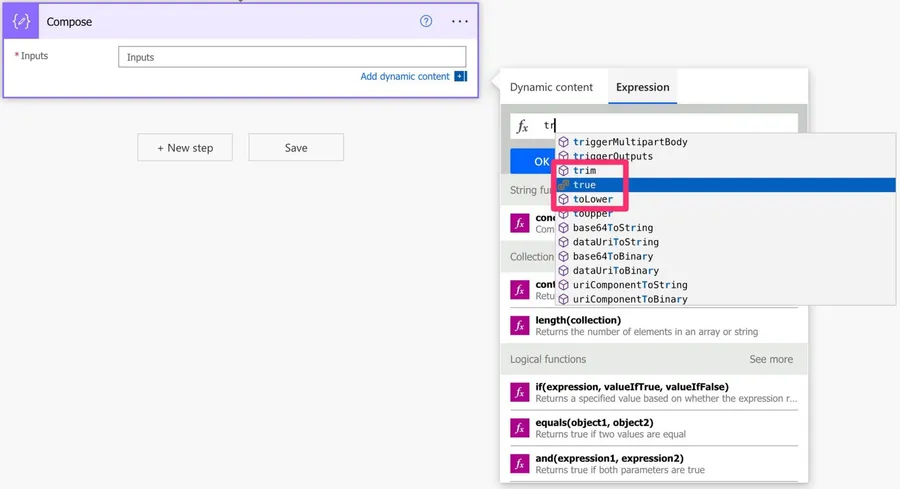Screen dimensions: 900x489
Task: Choose triggerMultipartBody from suggestions
Action: pyautogui.click(x=629, y=142)
